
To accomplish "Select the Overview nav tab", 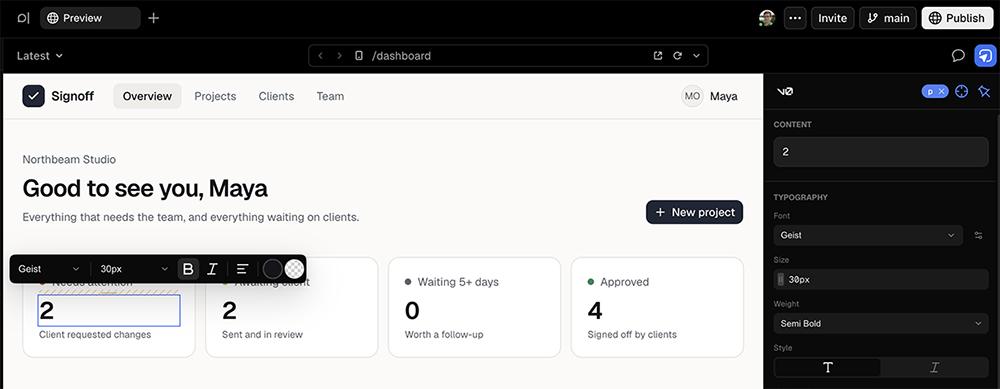I will [147, 96].
